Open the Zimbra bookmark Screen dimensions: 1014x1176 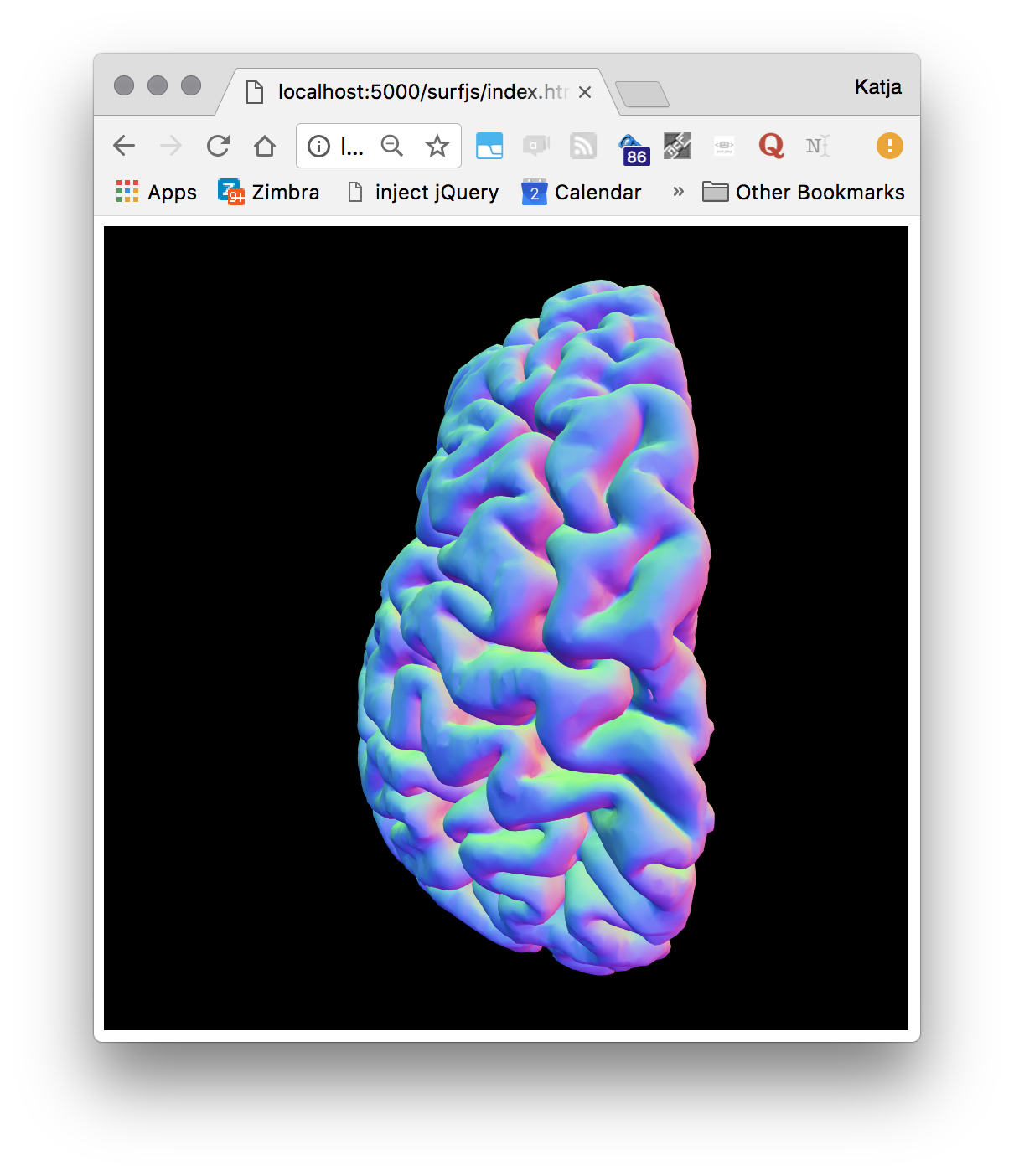268,192
